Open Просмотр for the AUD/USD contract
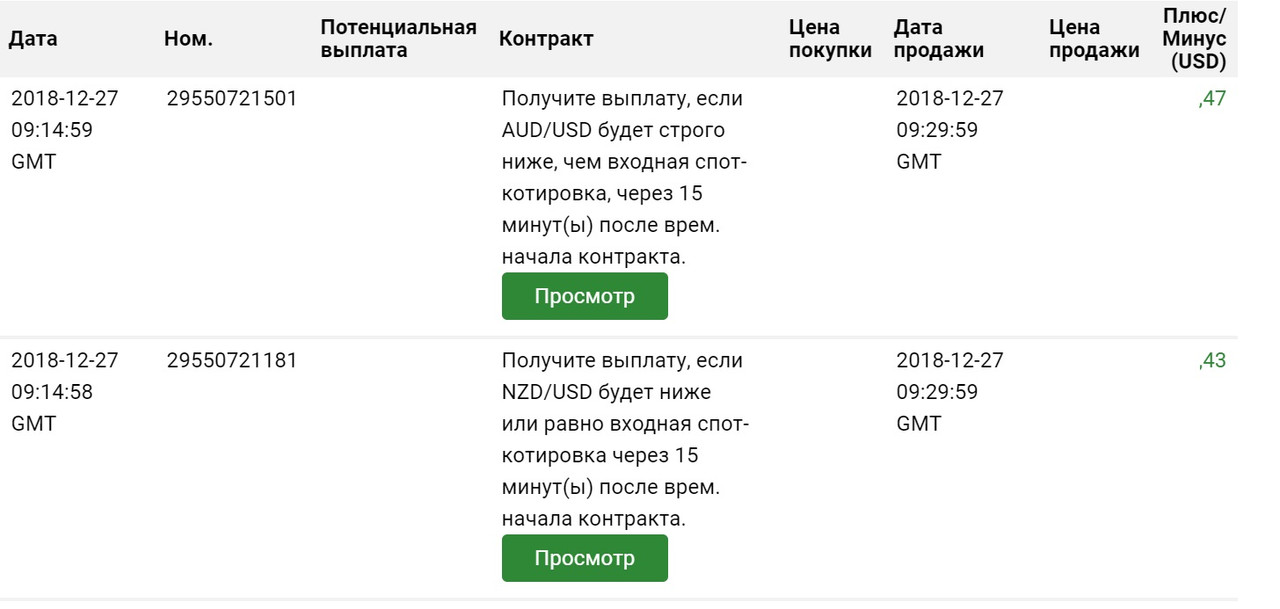Screen dimensions: 1280x609 (x=584, y=296)
